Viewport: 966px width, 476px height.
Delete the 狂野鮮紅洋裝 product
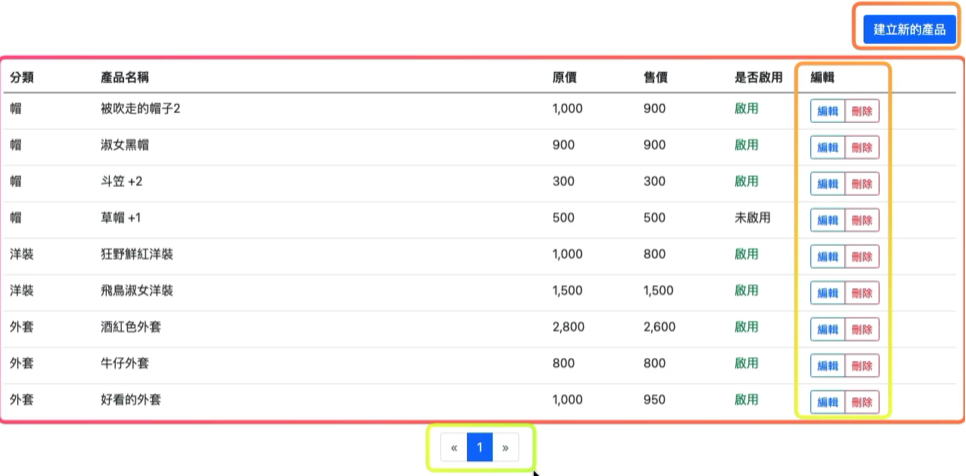[862, 257]
